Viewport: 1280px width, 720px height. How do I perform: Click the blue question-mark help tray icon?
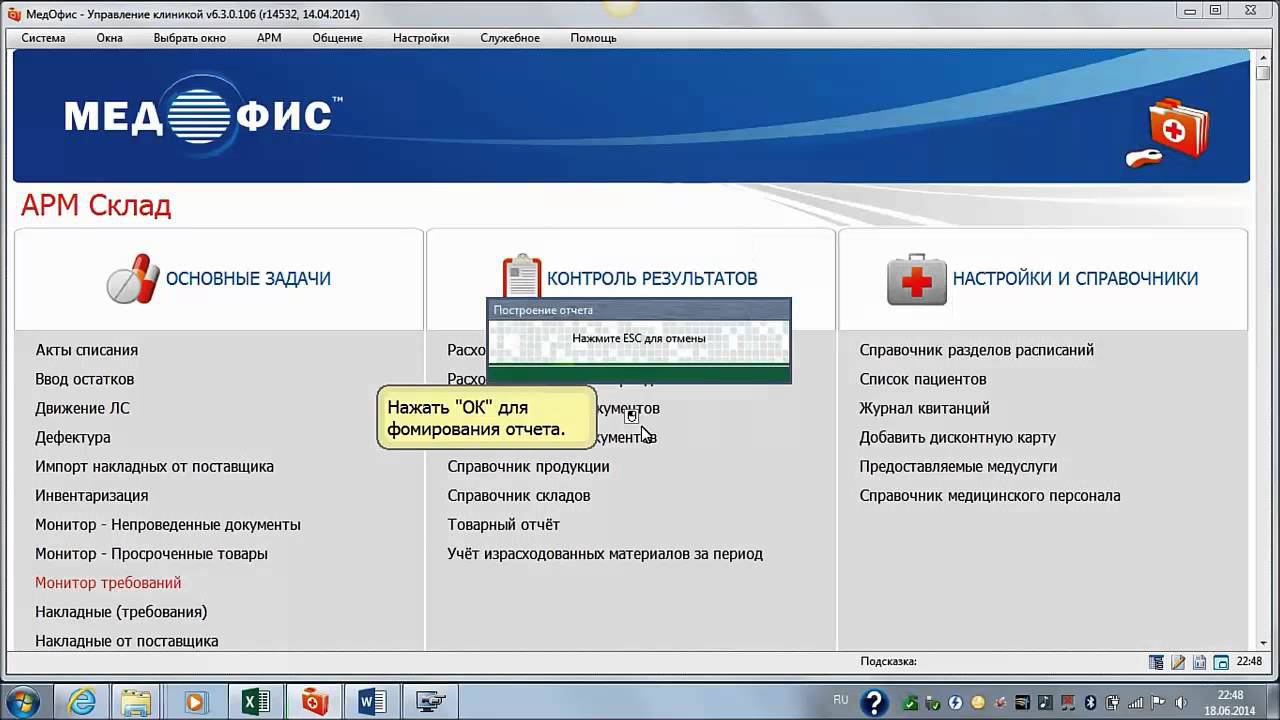click(874, 702)
